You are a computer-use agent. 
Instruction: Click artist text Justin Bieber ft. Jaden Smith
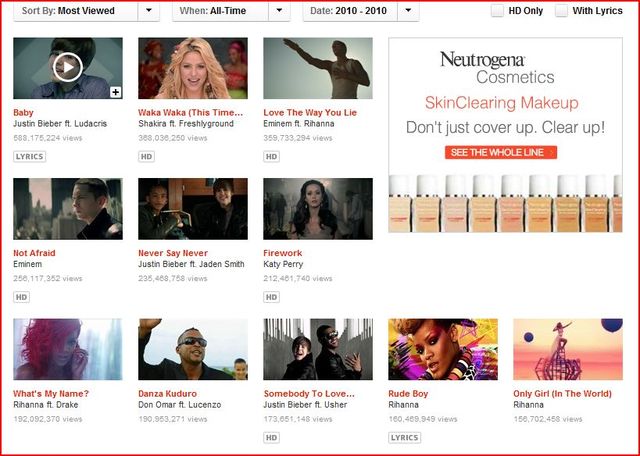(x=191, y=264)
